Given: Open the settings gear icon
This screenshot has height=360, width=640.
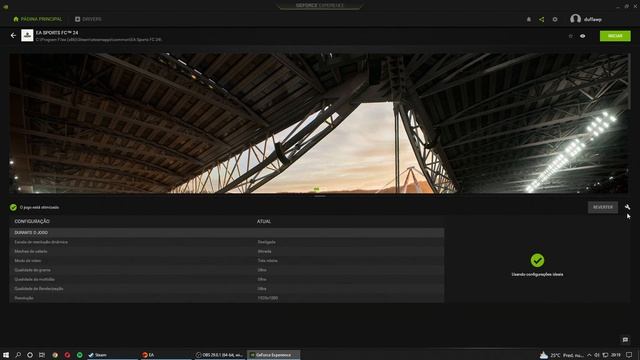Looking at the screenshot, I should 555,19.
